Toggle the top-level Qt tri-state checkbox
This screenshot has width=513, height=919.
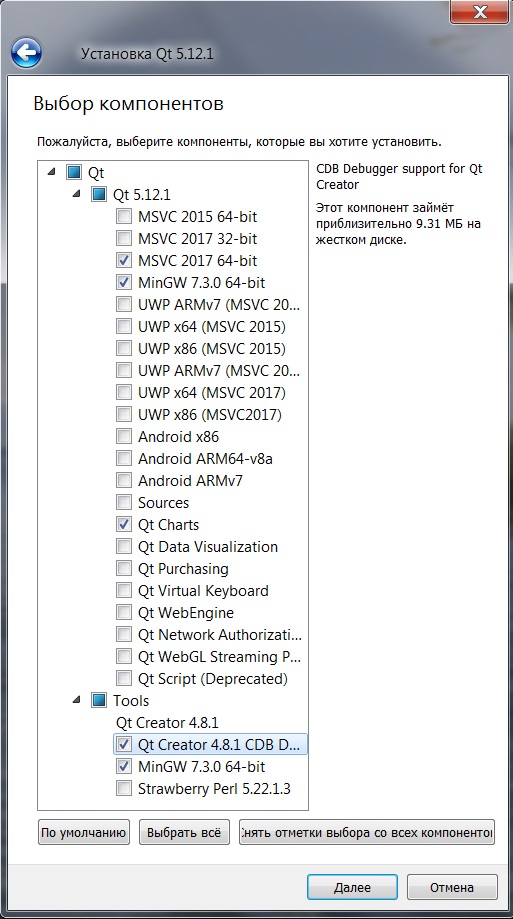click(x=73, y=172)
